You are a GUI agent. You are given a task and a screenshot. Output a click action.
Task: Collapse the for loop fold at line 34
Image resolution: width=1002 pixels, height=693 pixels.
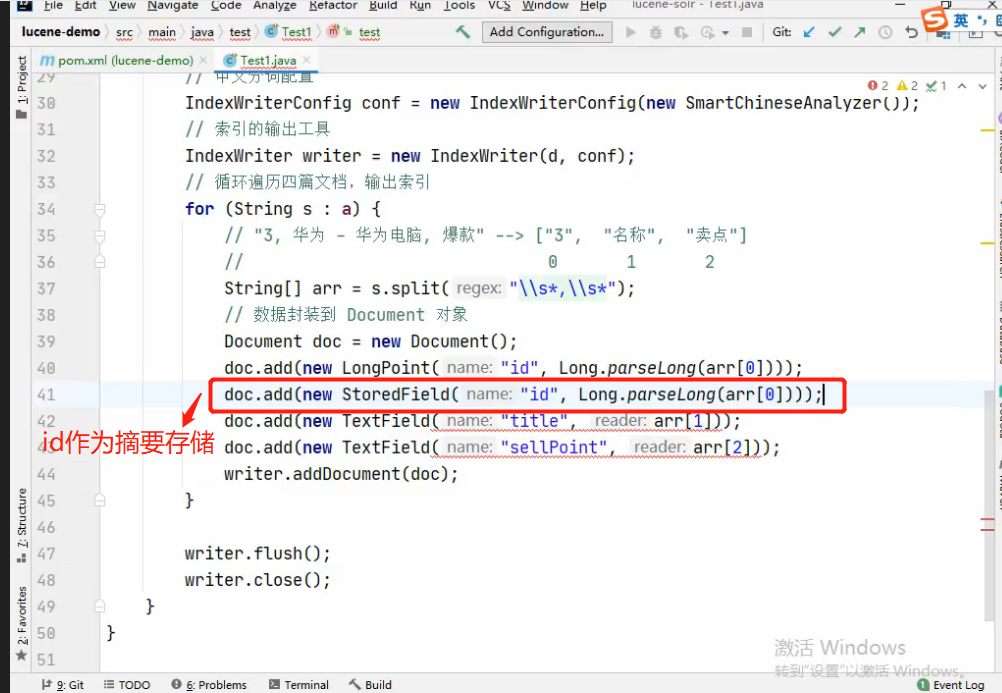coord(100,209)
